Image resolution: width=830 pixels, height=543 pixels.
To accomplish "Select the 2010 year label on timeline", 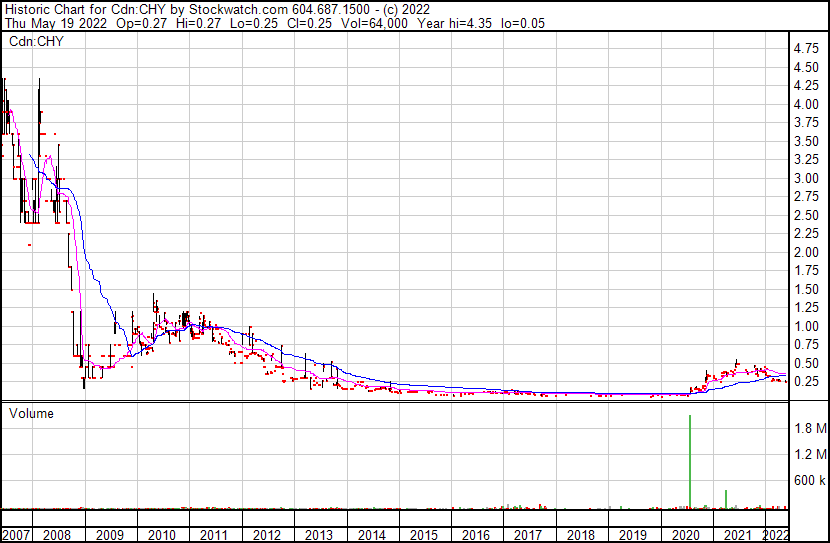I will pyautogui.click(x=161, y=535).
